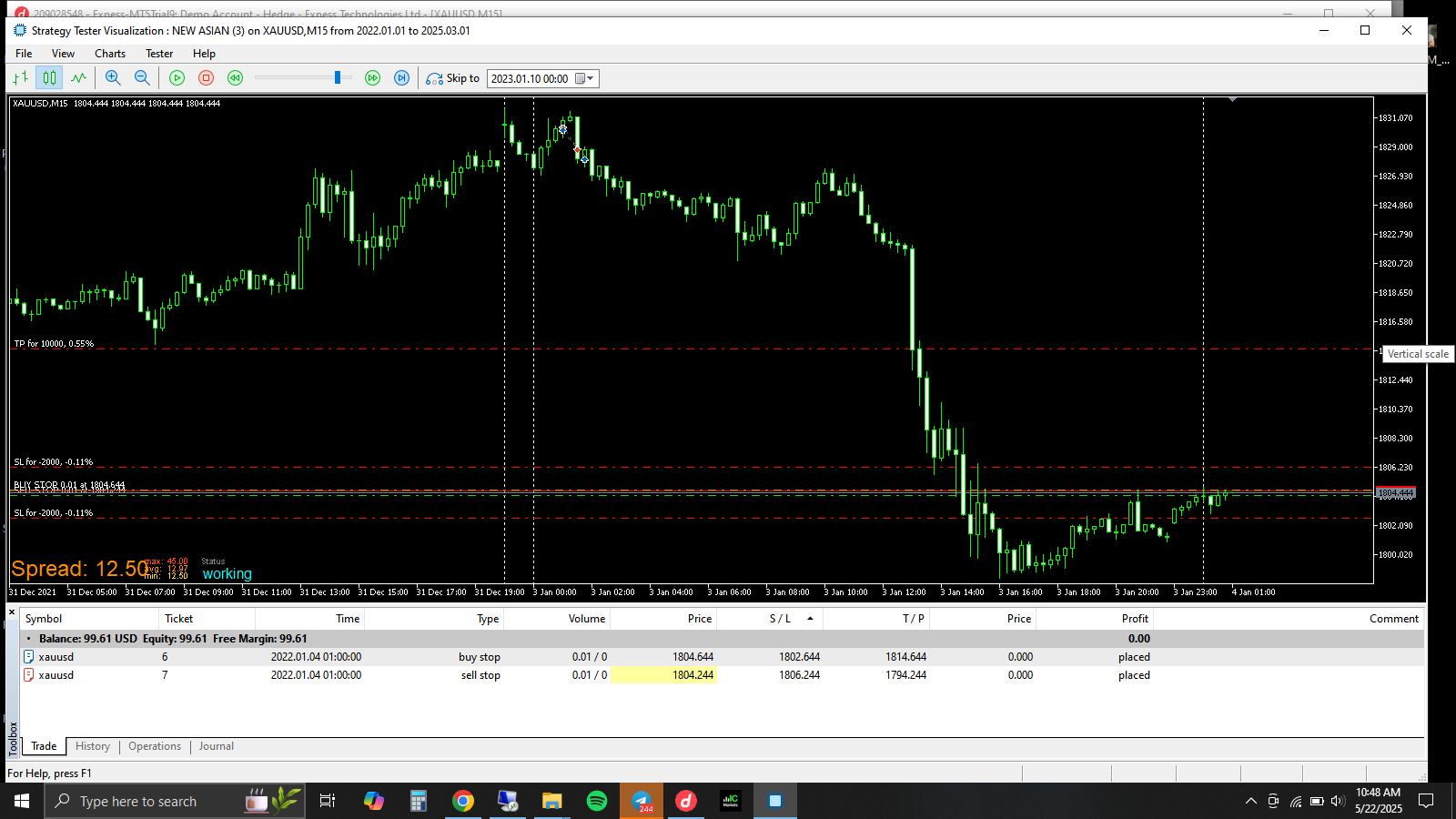Click the 1814.644 take profit value
Image resolution: width=1456 pixels, height=819 pixels.
(906, 657)
